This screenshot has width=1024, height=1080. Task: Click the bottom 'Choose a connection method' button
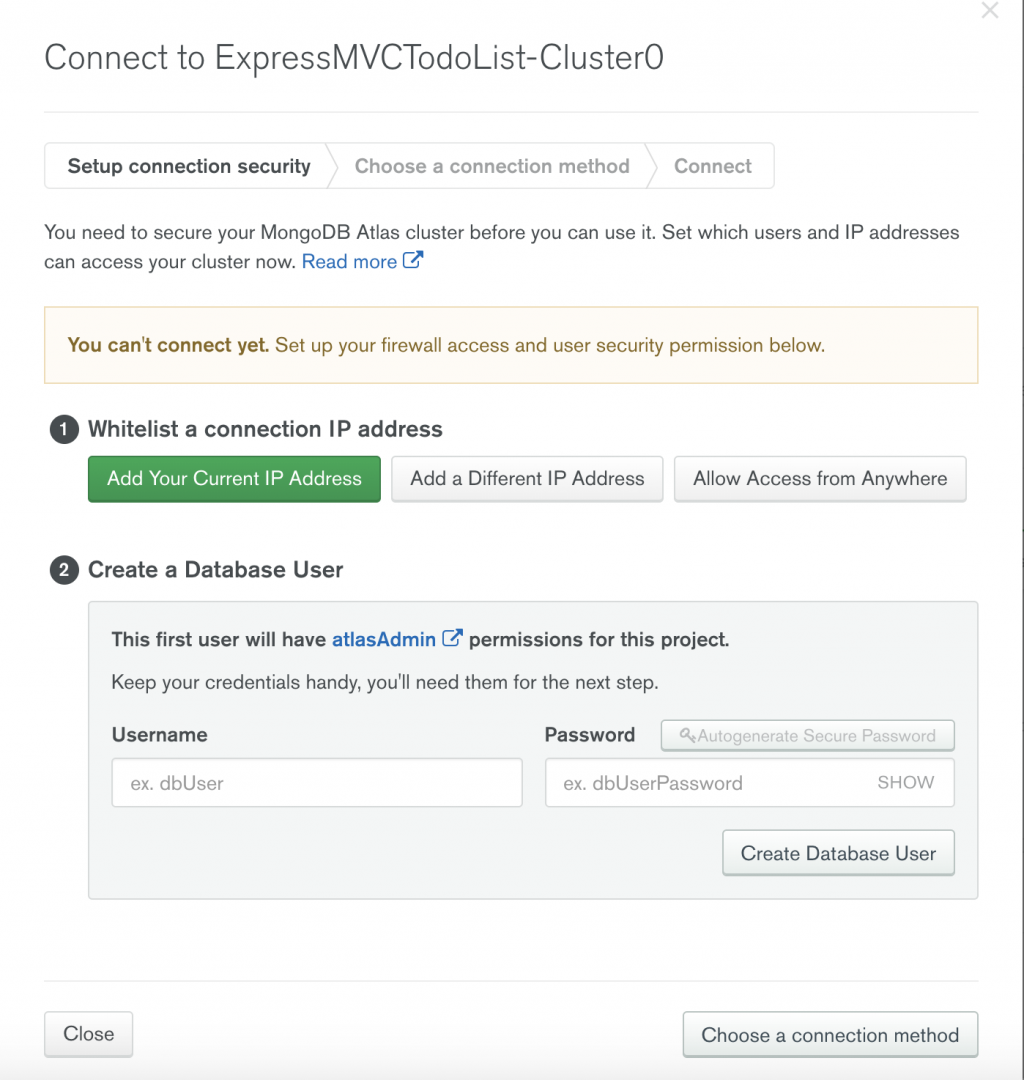tap(830, 1035)
